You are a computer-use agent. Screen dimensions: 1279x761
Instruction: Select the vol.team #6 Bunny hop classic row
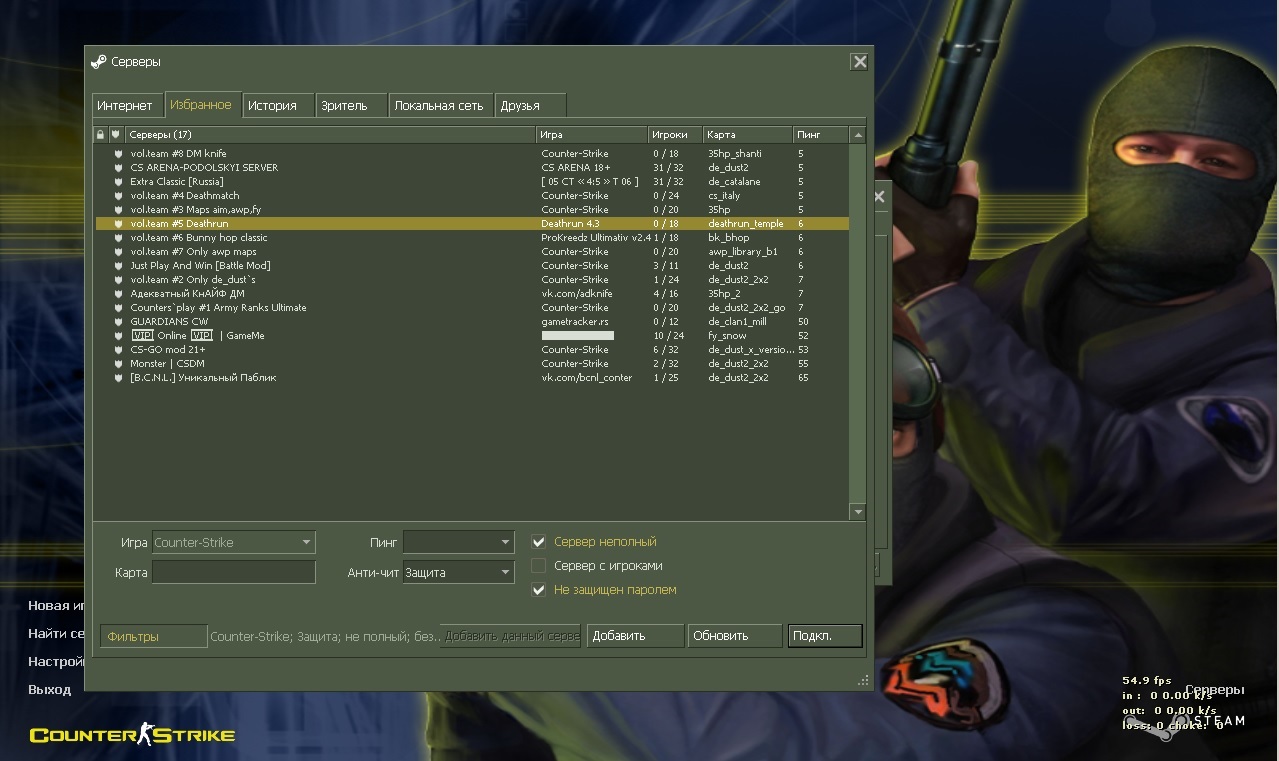pyautogui.click(x=472, y=238)
